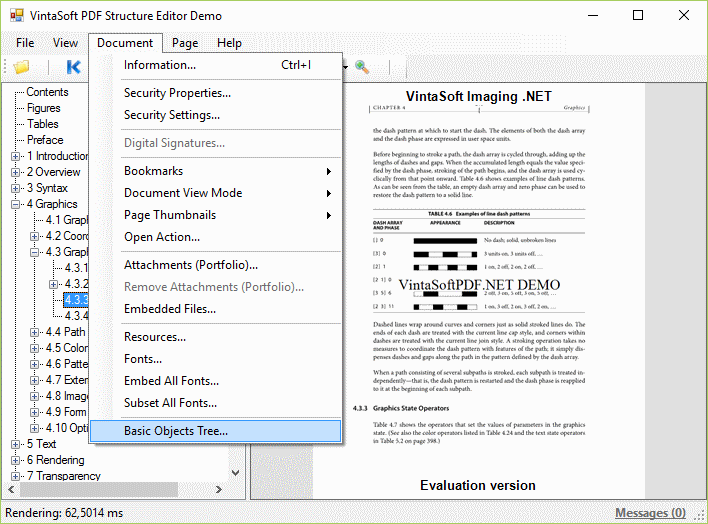
Task: Open Security Settings from the Document menu
Action: tap(172, 115)
